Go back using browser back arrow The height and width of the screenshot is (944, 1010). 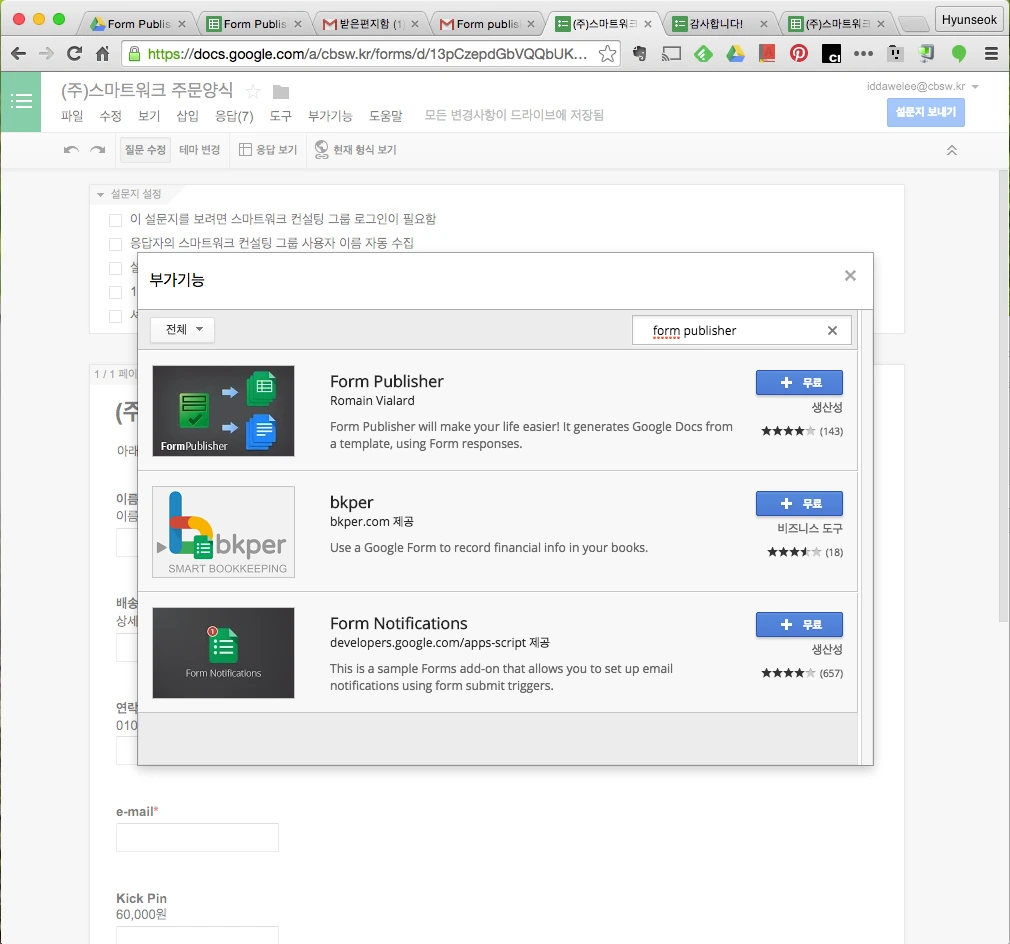tap(19, 53)
